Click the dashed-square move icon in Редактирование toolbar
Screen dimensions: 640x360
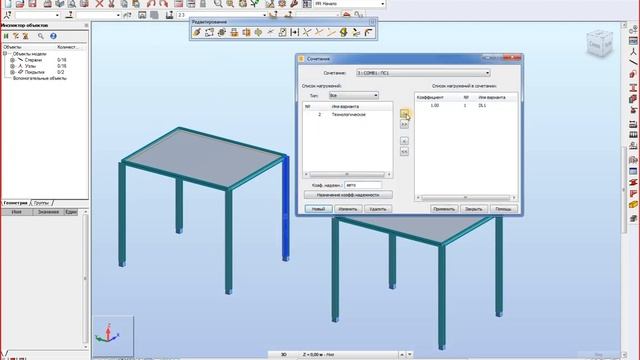pos(209,32)
